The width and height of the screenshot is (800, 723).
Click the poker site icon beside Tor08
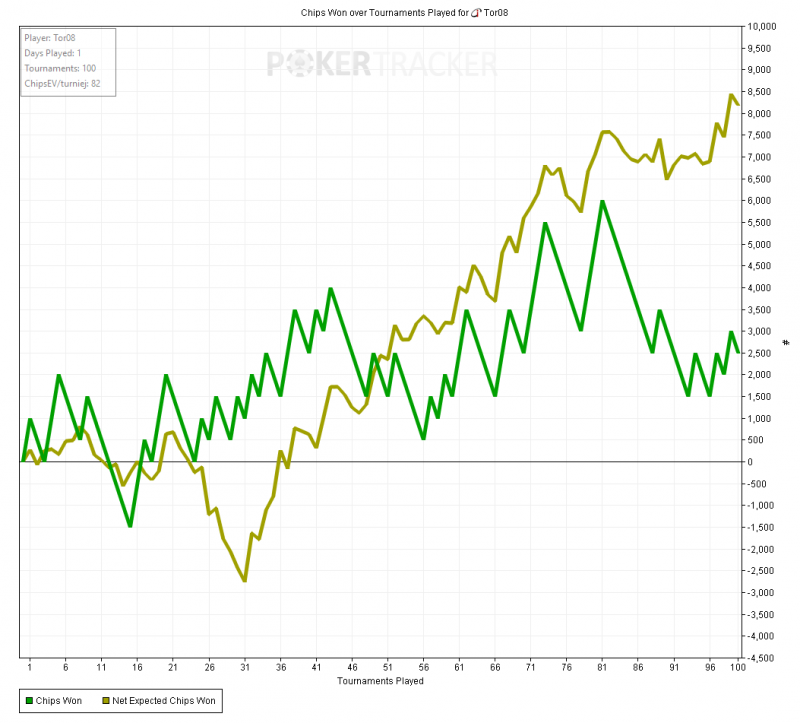[x=476, y=13]
